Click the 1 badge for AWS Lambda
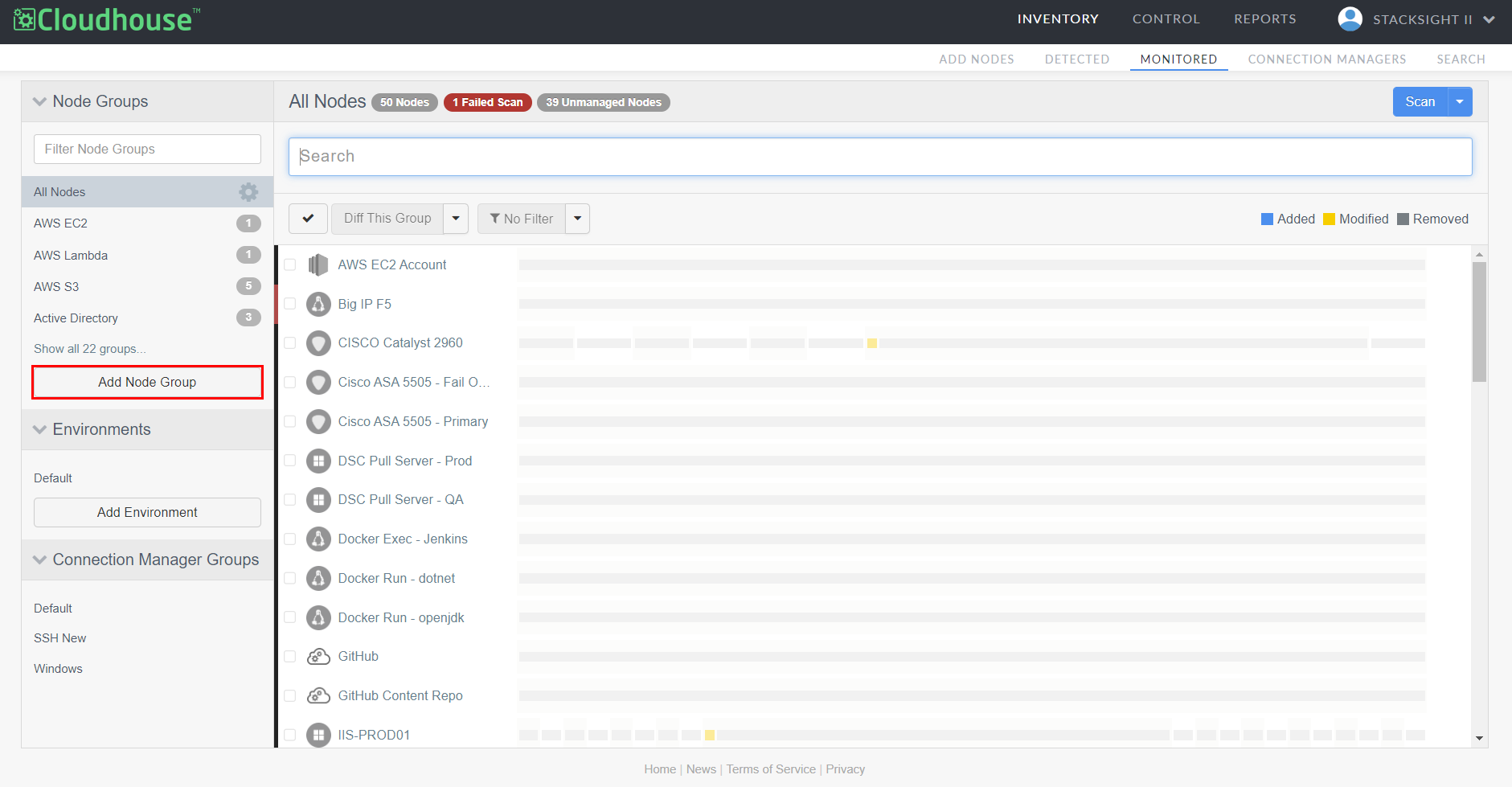This screenshot has width=1512, height=787. (248, 255)
